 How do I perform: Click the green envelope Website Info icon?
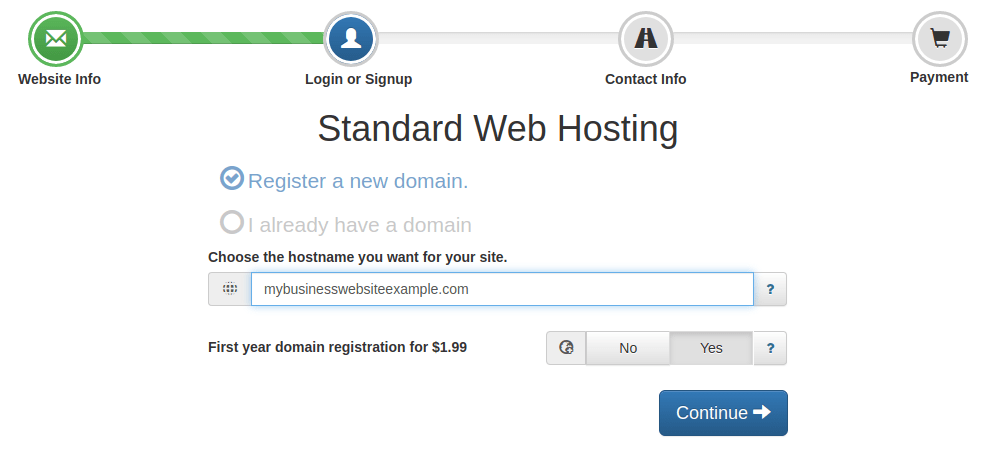pyautogui.click(x=56, y=38)
